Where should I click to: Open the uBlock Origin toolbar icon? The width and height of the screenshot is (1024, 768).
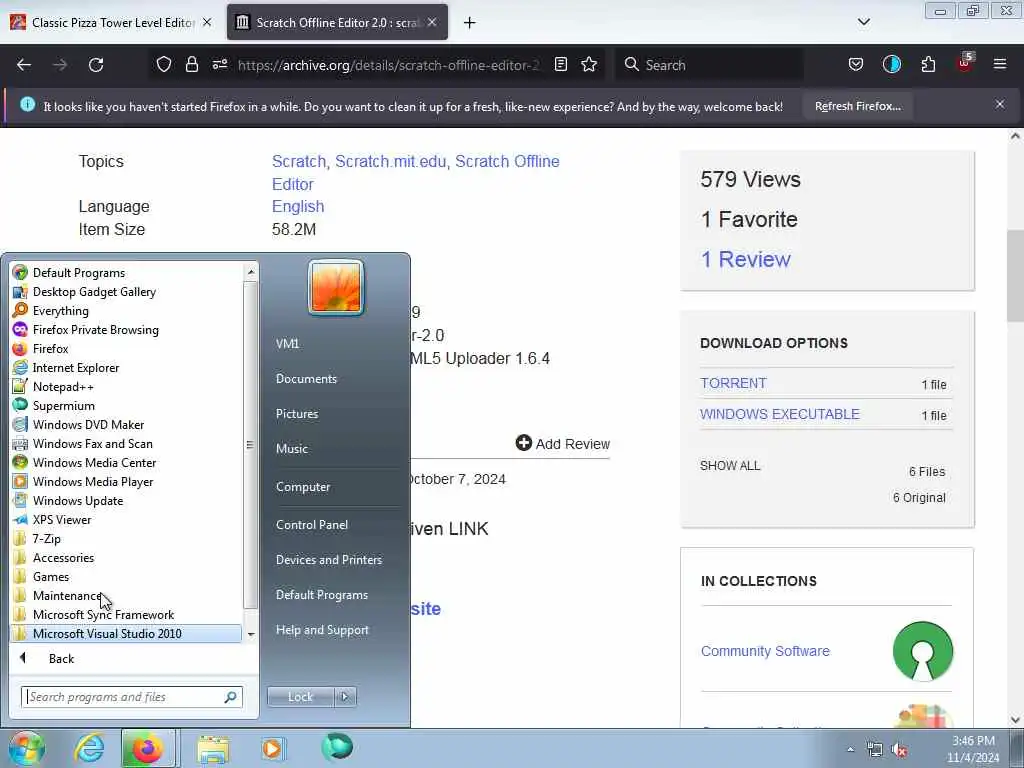[x=965, y=63]
